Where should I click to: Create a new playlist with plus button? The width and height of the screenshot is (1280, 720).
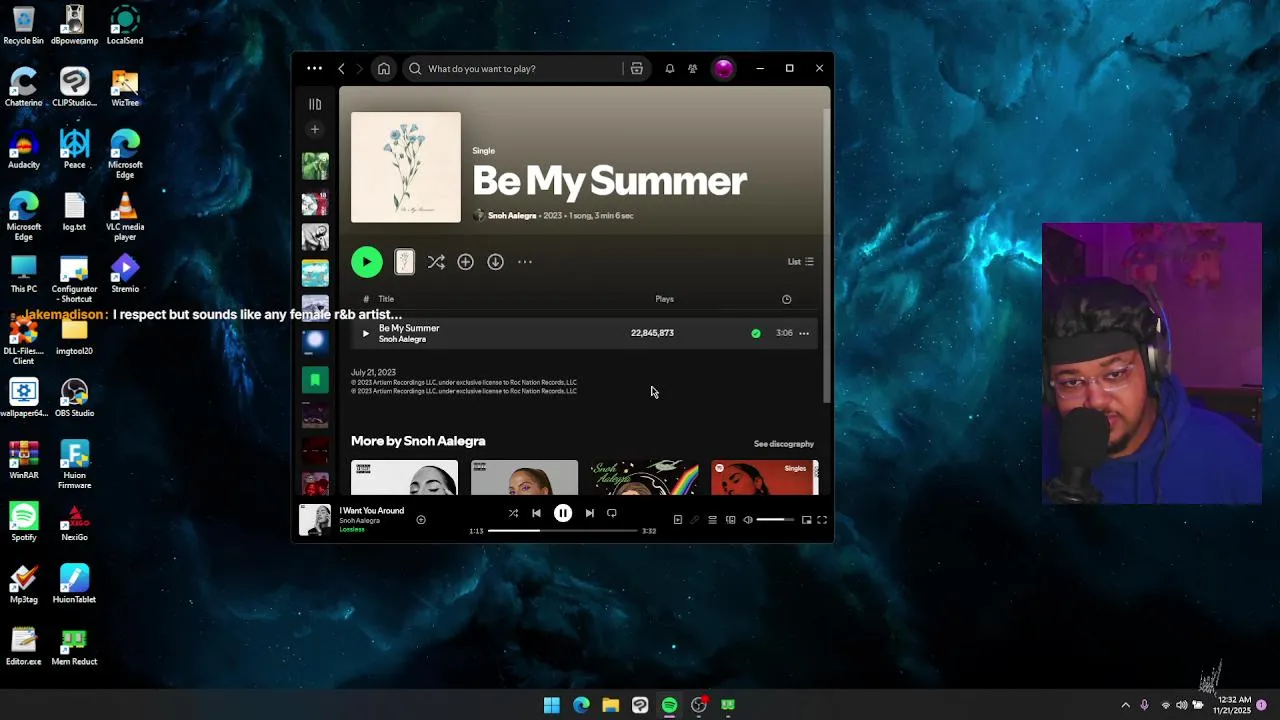tap(315, 129)
